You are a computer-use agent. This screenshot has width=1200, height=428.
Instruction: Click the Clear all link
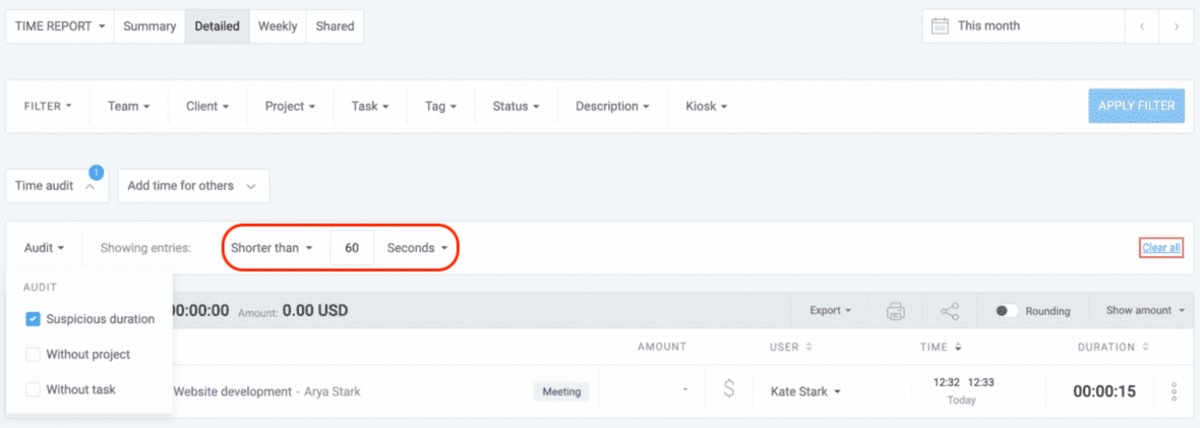(1161, 247)
